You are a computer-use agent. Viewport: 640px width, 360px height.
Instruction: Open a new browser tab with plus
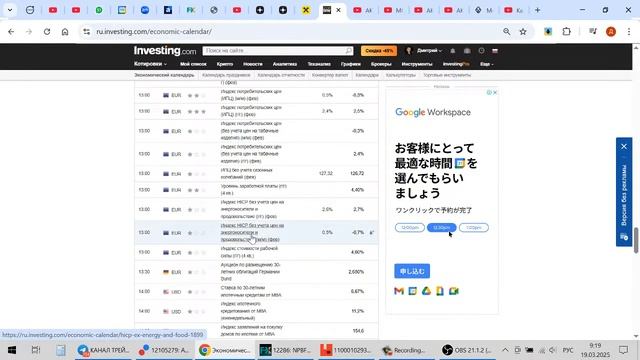pos(538,10)
